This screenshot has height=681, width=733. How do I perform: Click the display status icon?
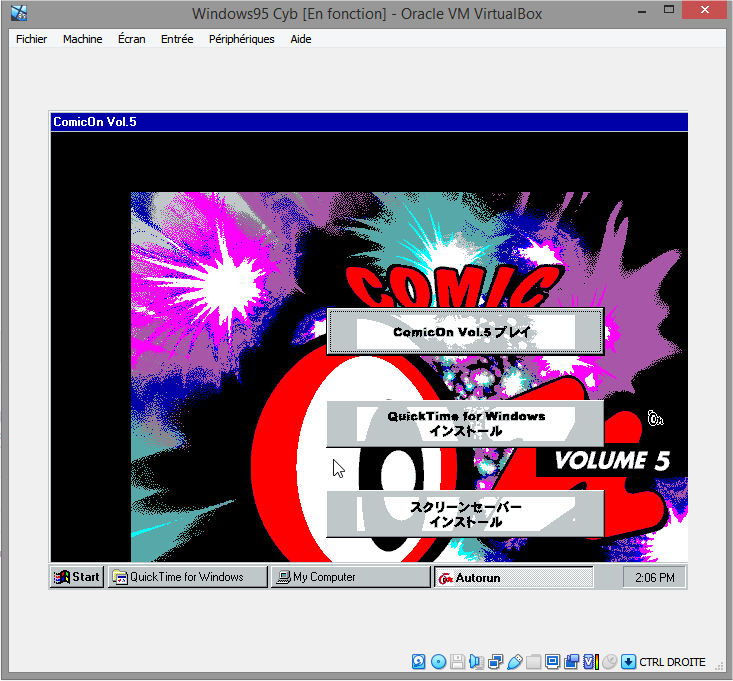[553, 662]
